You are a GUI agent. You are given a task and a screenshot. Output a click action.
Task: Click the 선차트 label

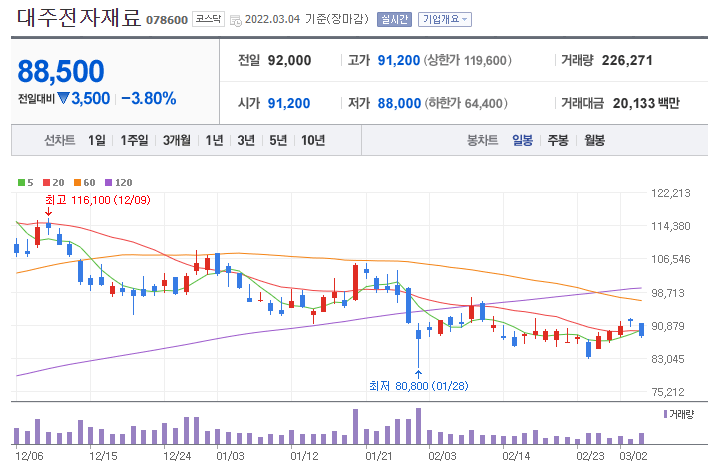pos(60,140)
